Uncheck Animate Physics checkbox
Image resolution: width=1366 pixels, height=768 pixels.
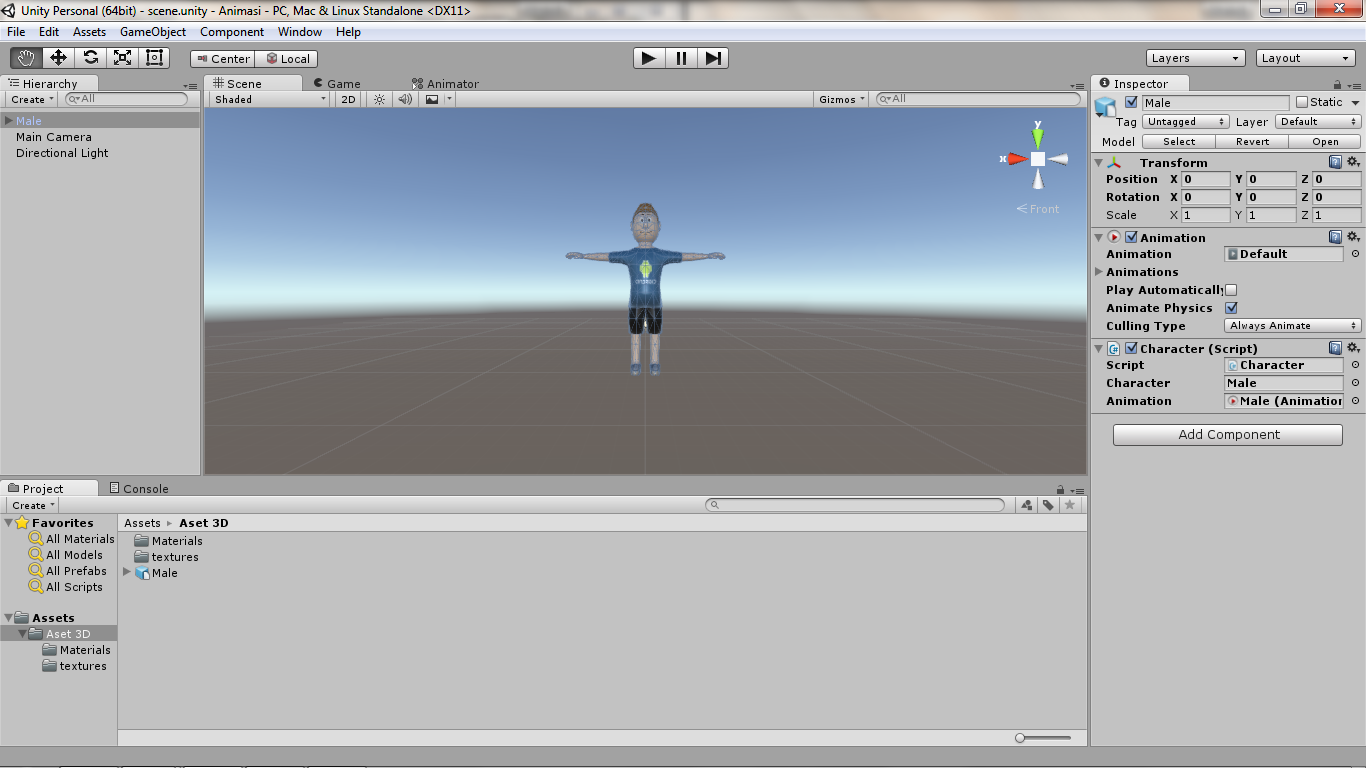1231,308
